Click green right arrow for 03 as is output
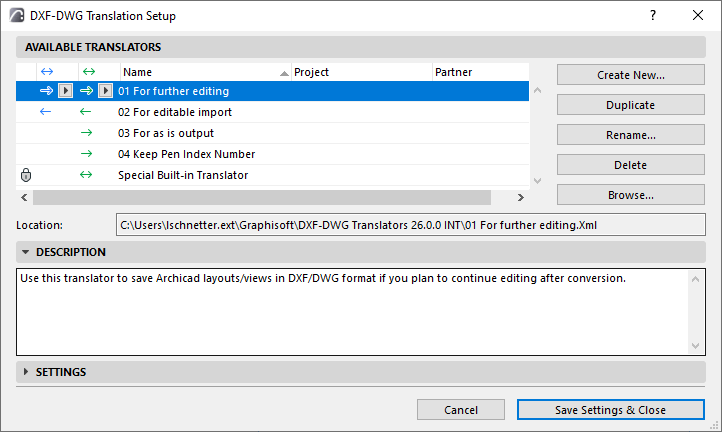Image resolution: width=722 pixels, height=432 pixels. 86,133
